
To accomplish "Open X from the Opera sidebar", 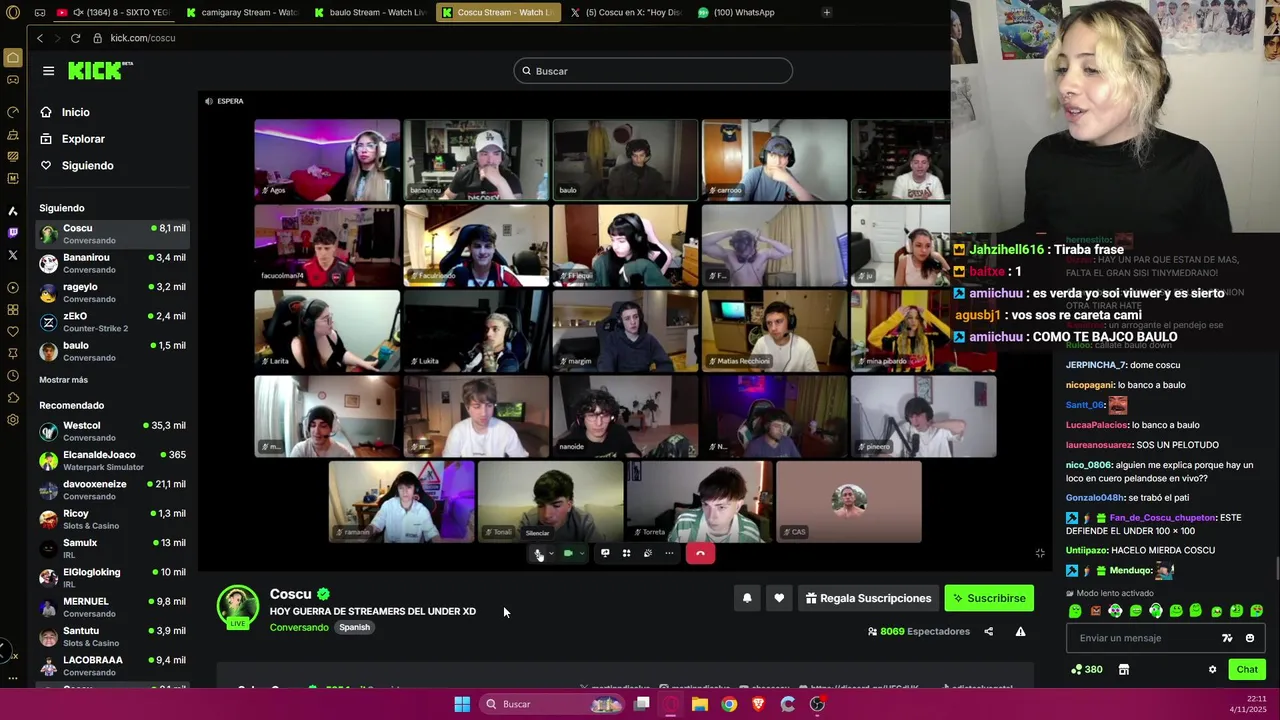I will pos(13,255).
